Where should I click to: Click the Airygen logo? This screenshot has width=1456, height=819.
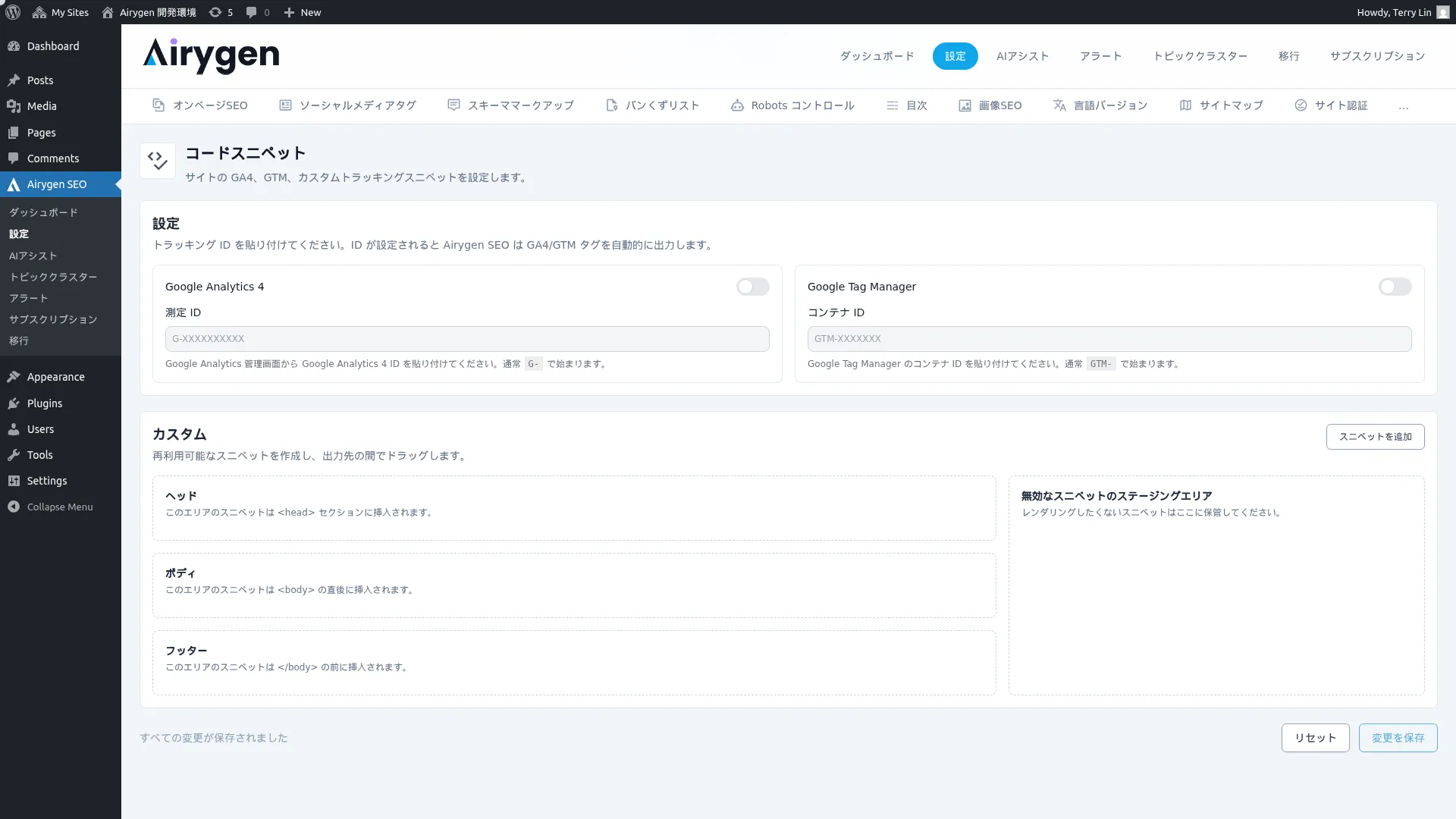click(211, 56)
